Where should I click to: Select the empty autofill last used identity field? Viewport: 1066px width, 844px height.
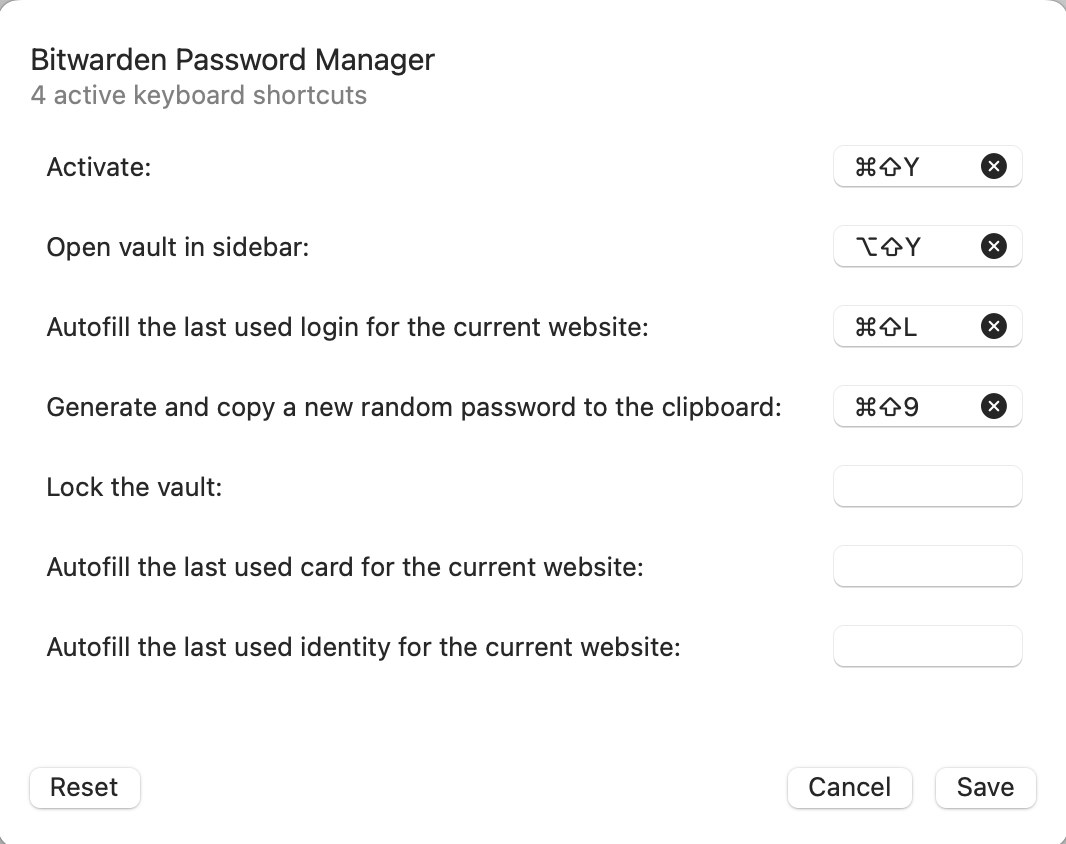click(927, 647)
